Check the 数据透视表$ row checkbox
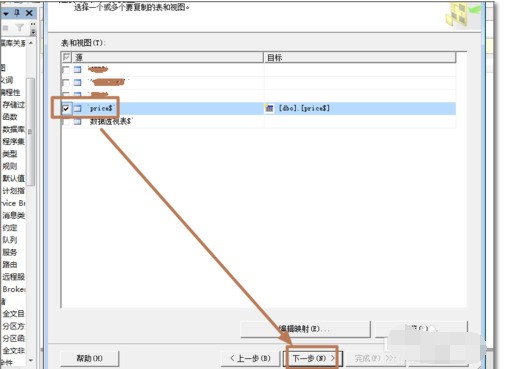The width and height of the screenshot is (505, 369). pos(66,122)
